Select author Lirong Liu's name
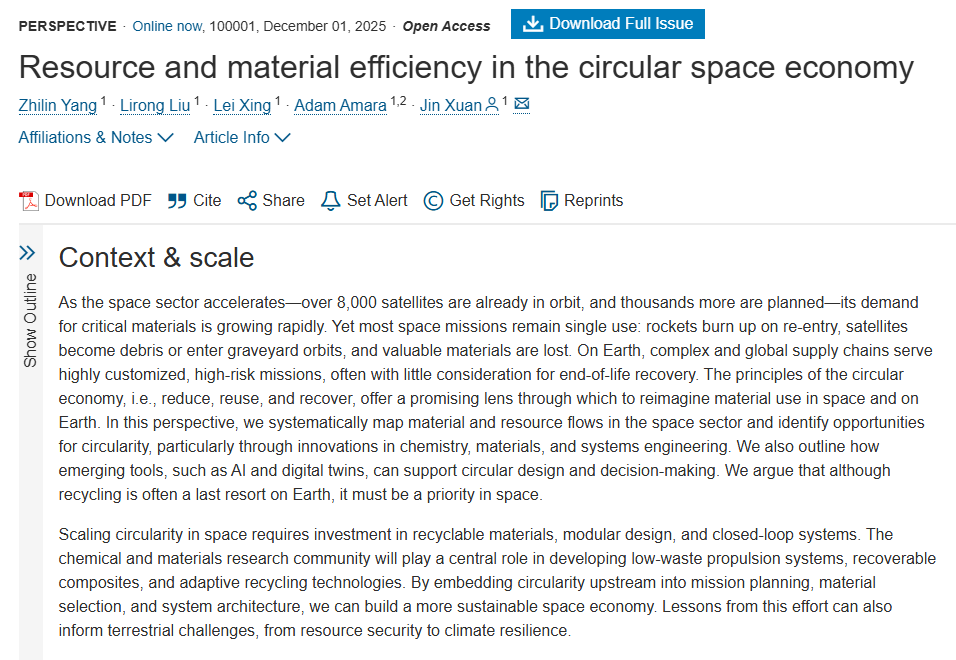 (x=155, y=105)
